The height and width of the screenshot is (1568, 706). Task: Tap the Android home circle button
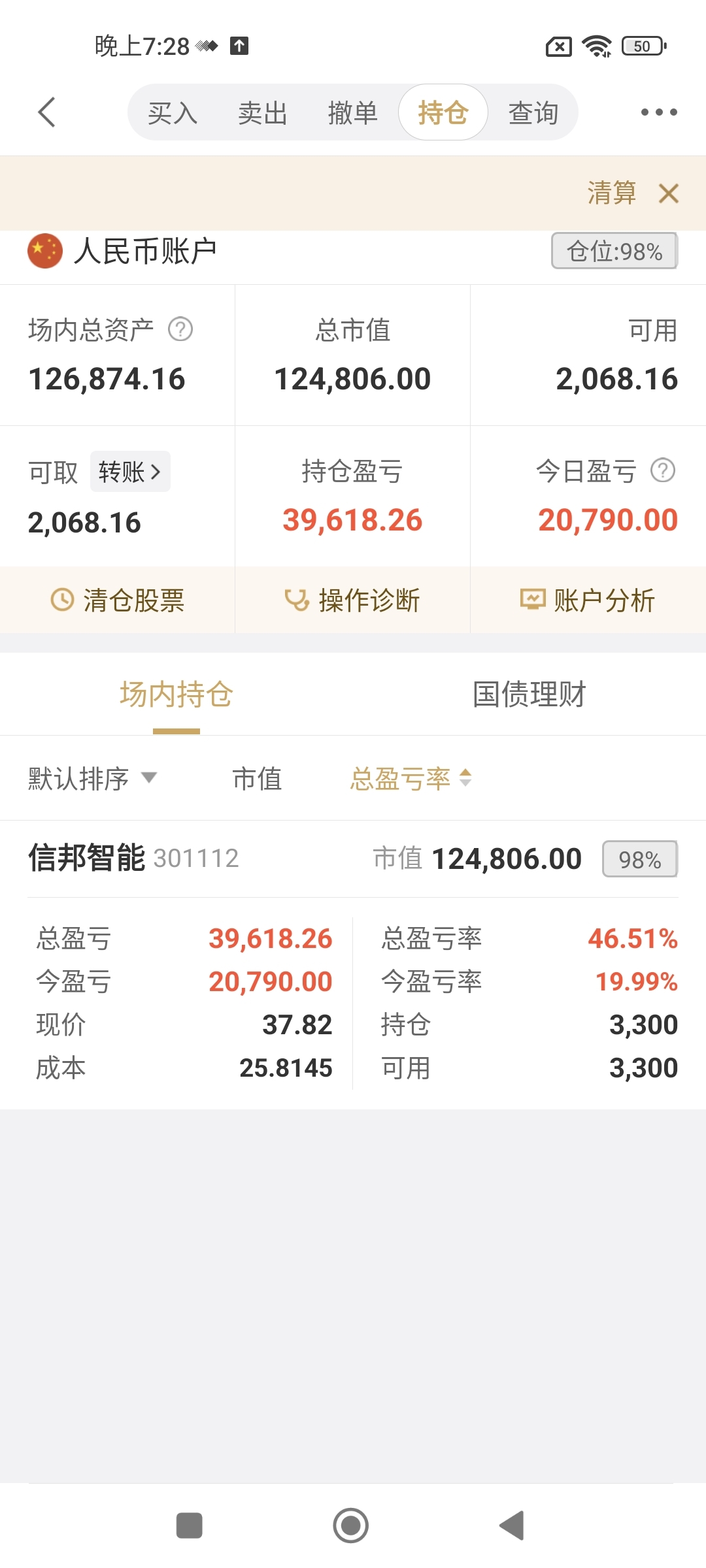[351, 1526]
